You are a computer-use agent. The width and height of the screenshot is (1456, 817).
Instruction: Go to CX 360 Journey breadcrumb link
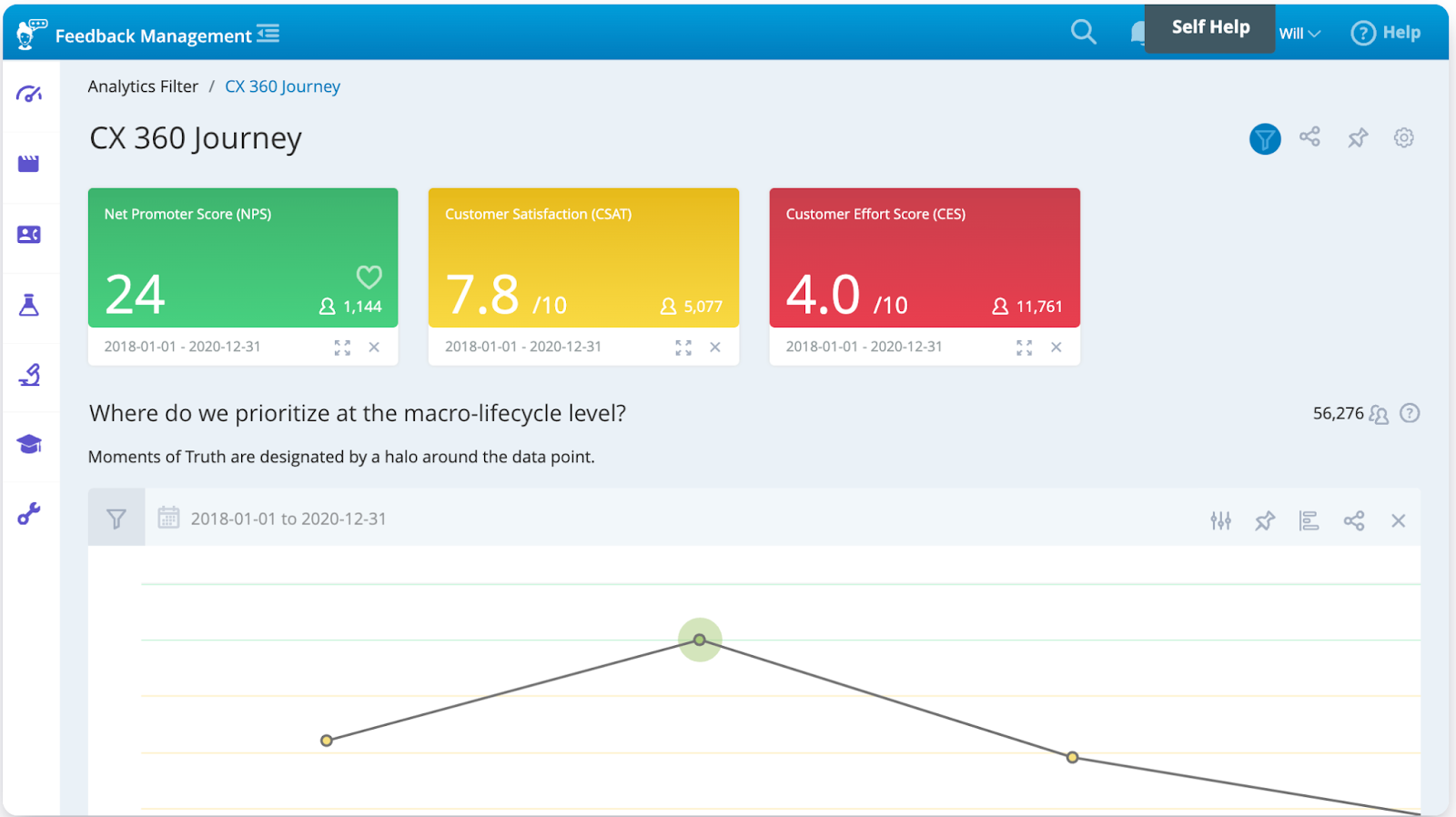[x=282, y=86]
